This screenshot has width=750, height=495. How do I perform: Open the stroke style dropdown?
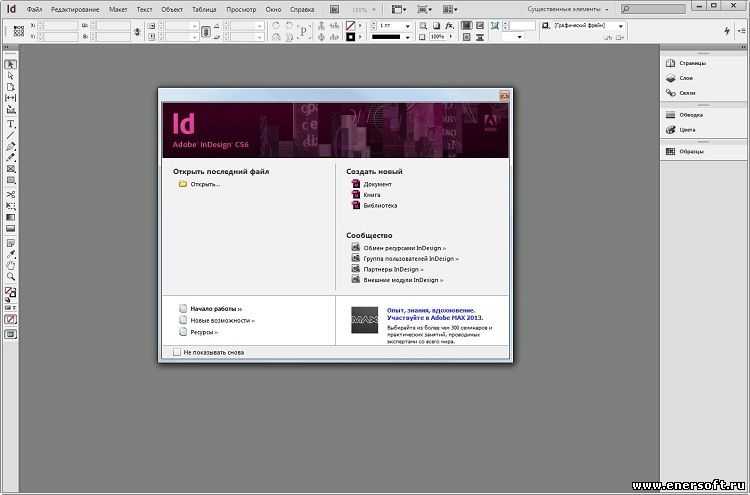pyautogui.click(x=408, y=37)
